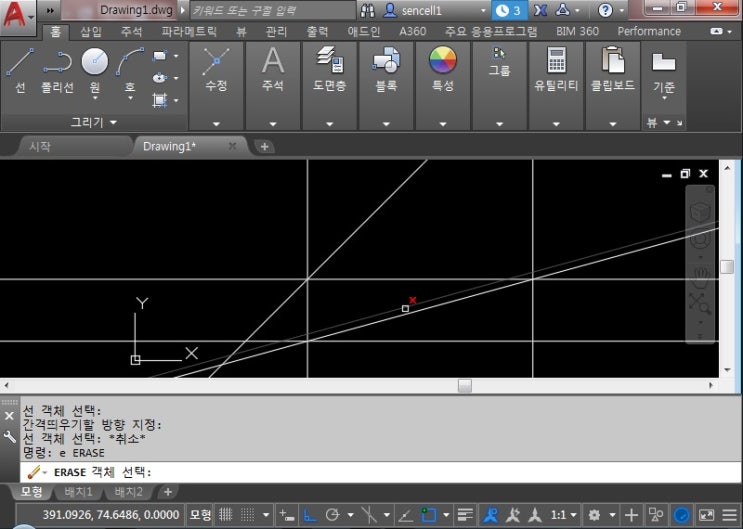The height and width of the screenshot is (529, 743).
Task: Open the Hatch tool dropdown arrow
Action: (x=176, y=100)
